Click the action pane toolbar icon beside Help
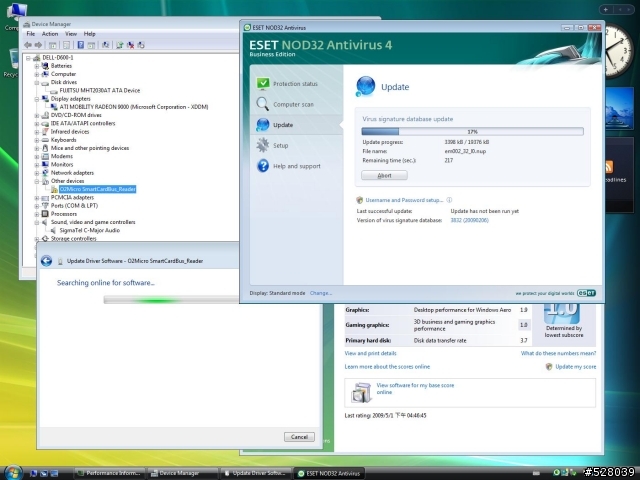 [x=91, y=45]
